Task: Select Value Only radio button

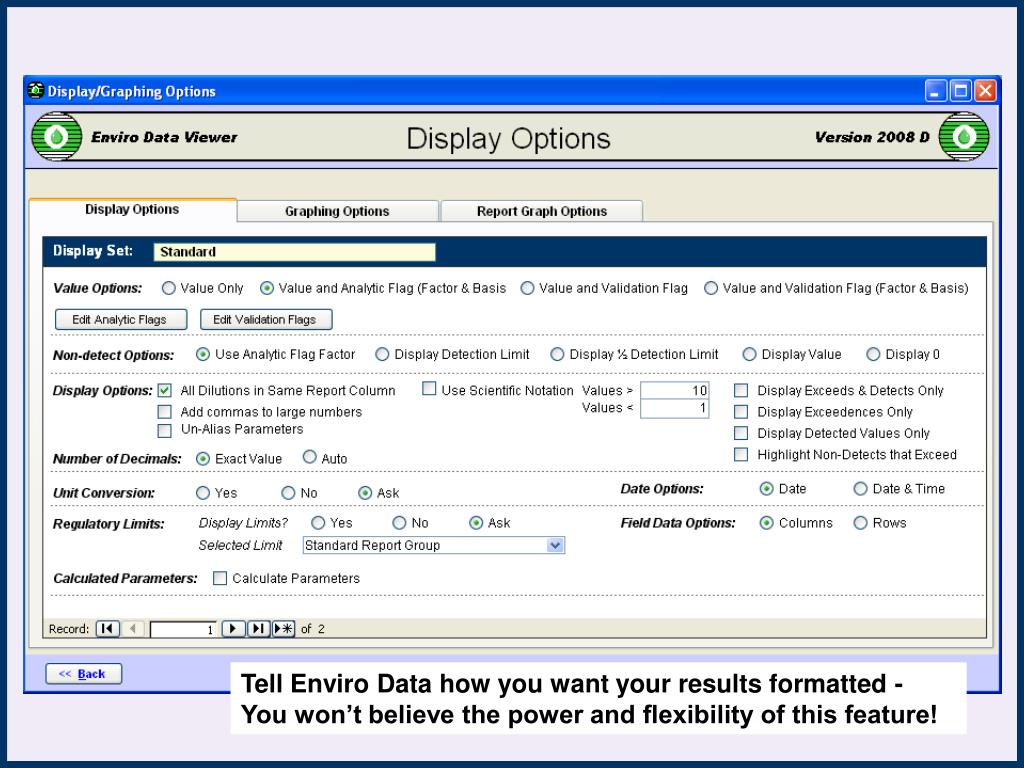Action: (x=169, y=288)
